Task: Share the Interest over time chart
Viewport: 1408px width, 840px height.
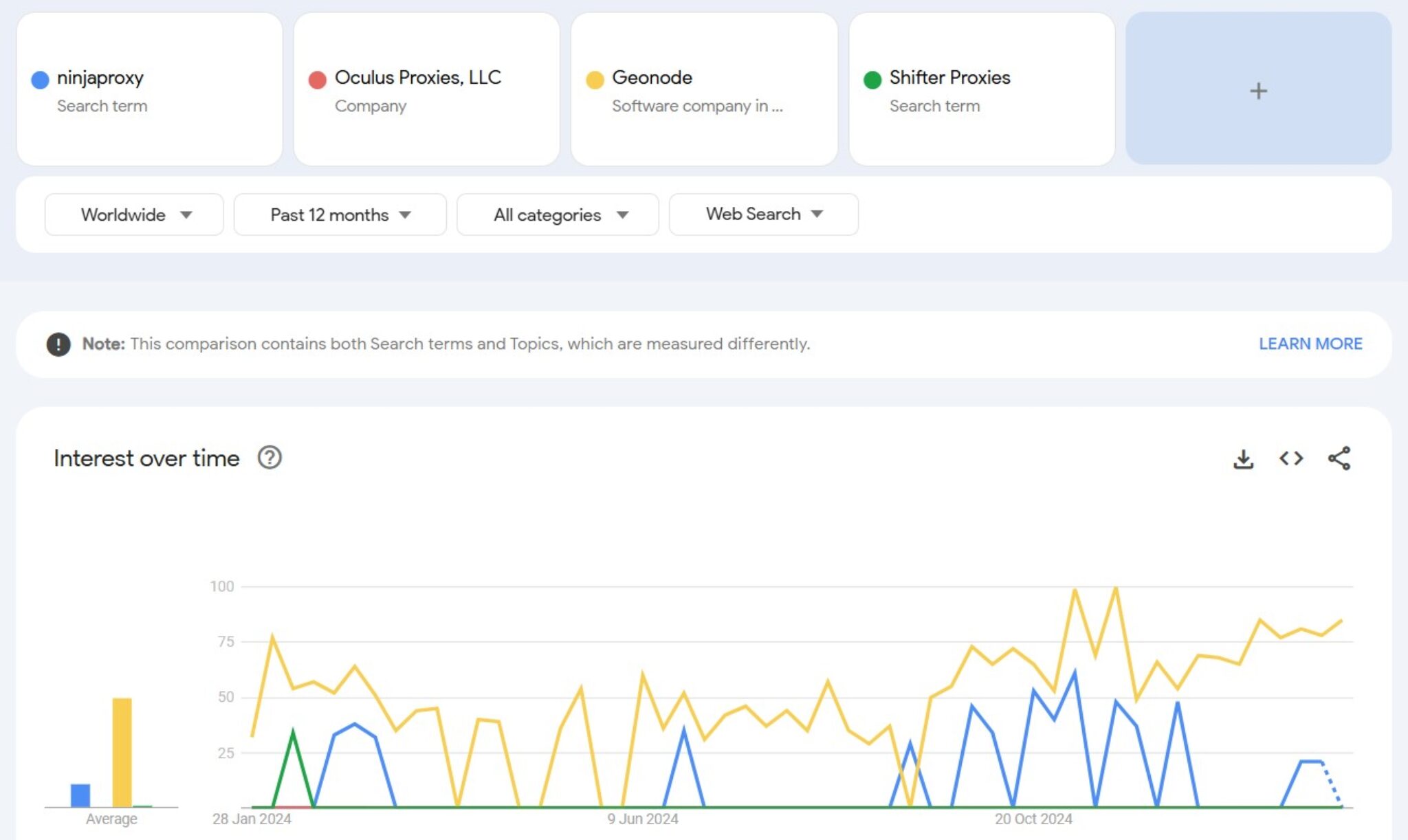Action: [x=1338, y=458]
